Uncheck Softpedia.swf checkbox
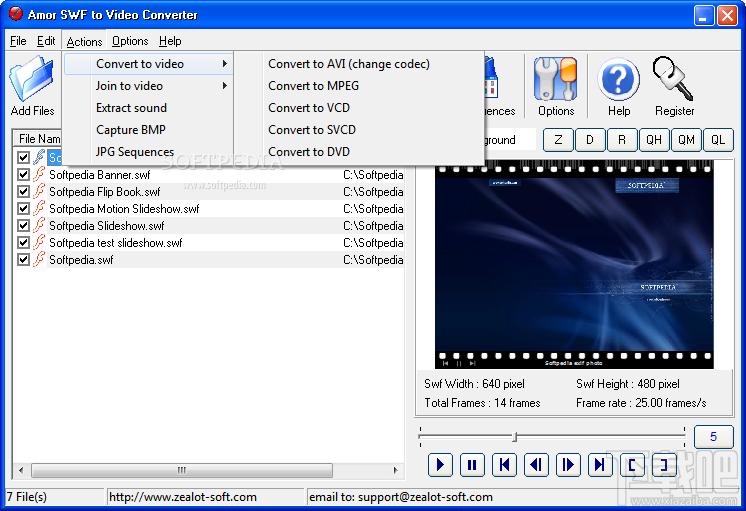The height and width of the screenshot is (511, 746). click(x=23, y=260)
